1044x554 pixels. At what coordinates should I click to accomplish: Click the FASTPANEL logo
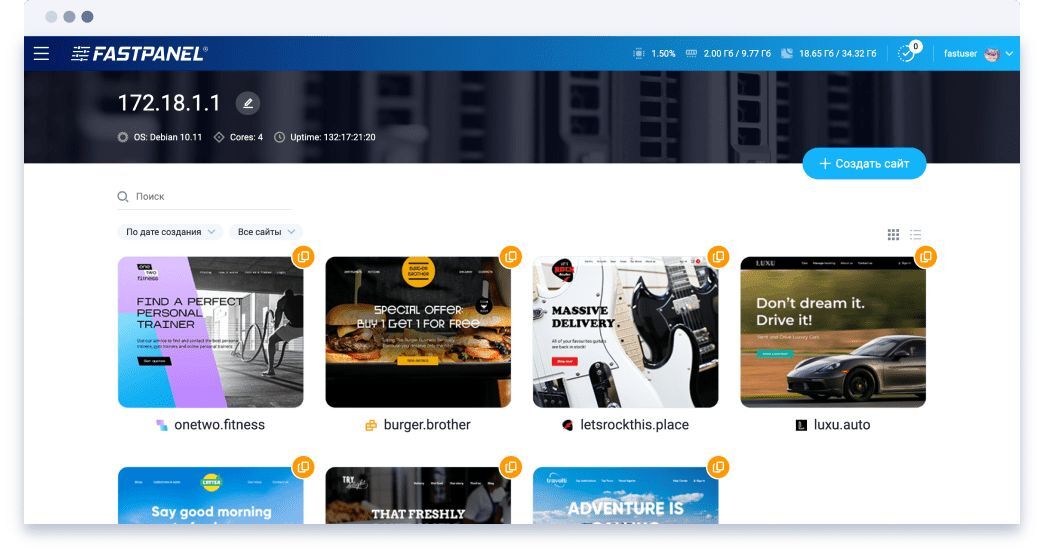pyautogui.click(x=139, y=53)
